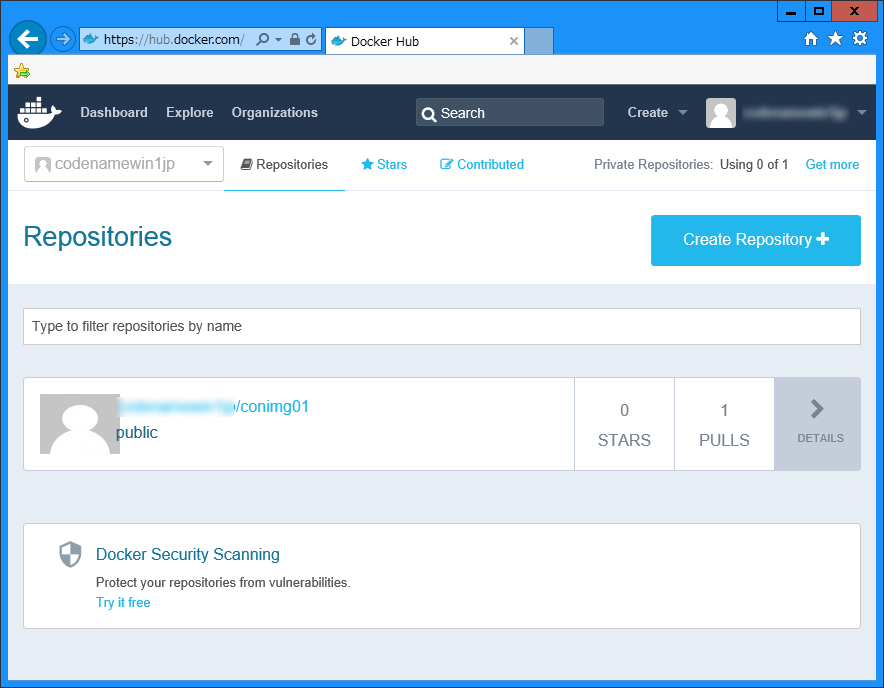Click the Private Repositories usage text

click(691, 164)
